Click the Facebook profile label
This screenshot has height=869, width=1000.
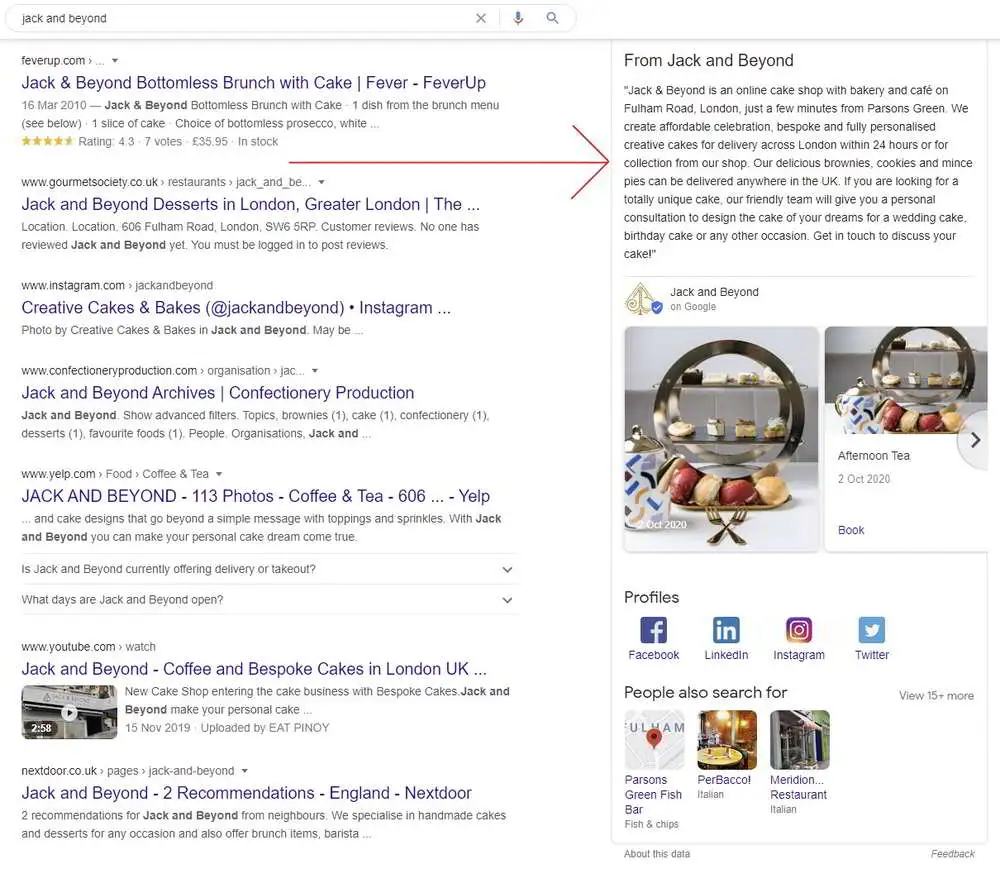[654, 655]
